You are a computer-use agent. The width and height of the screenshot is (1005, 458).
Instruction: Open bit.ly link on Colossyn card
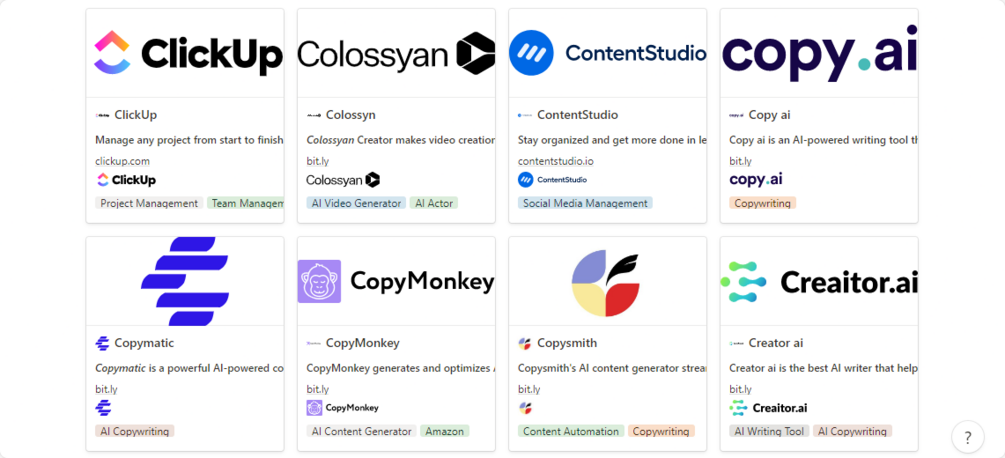pyautogui.click(x=317, y=161)
